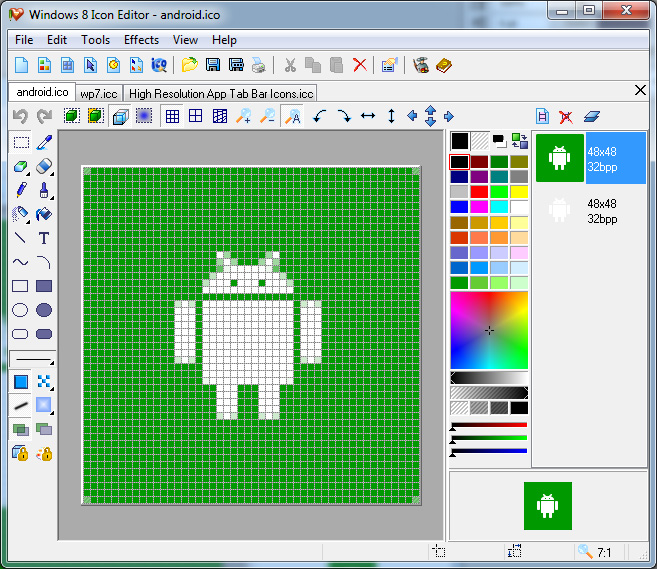657x569 pixels.
Task: Choose the curve line tool
Action: (x=20, y=262)
